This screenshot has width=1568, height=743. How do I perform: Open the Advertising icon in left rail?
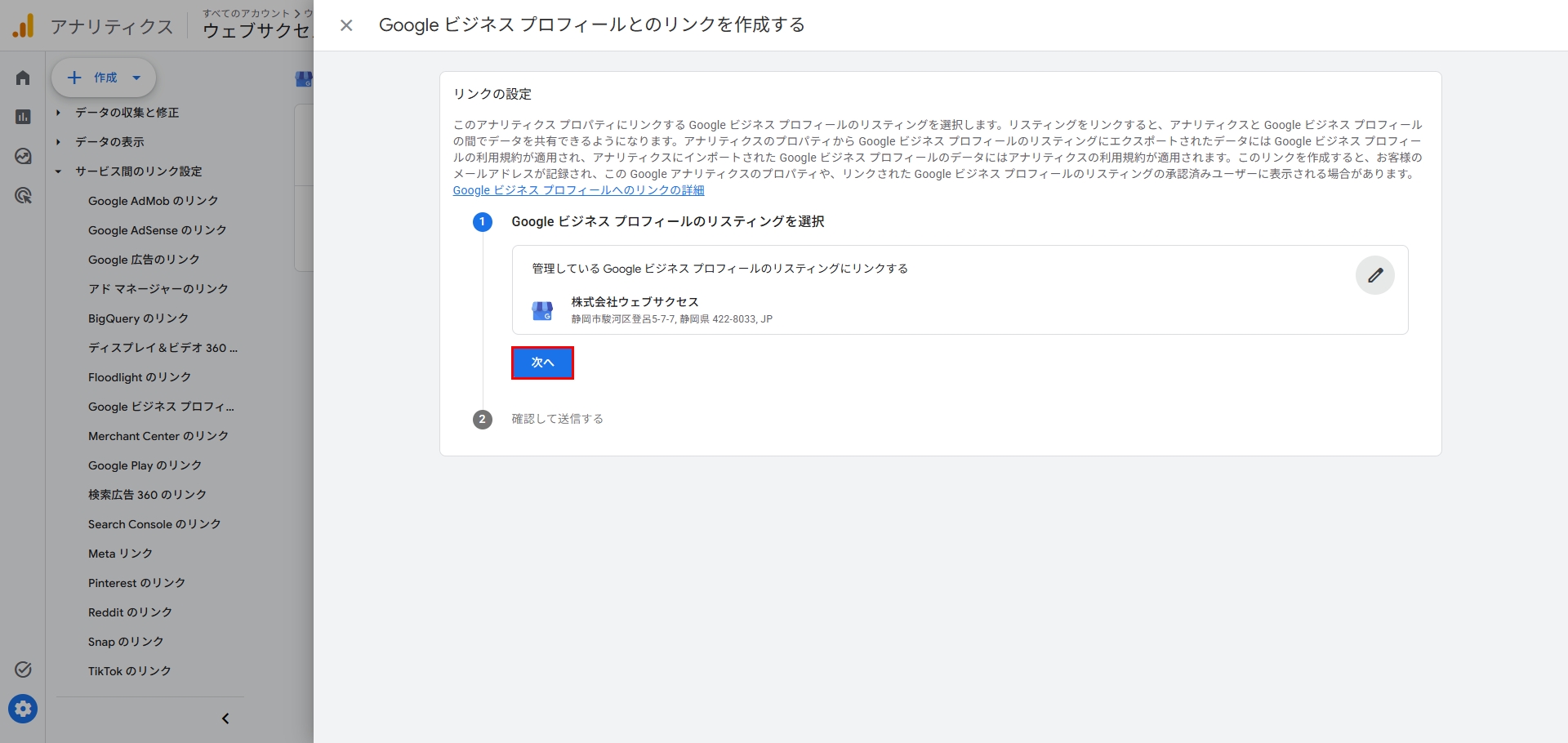[x=23, y=195]
